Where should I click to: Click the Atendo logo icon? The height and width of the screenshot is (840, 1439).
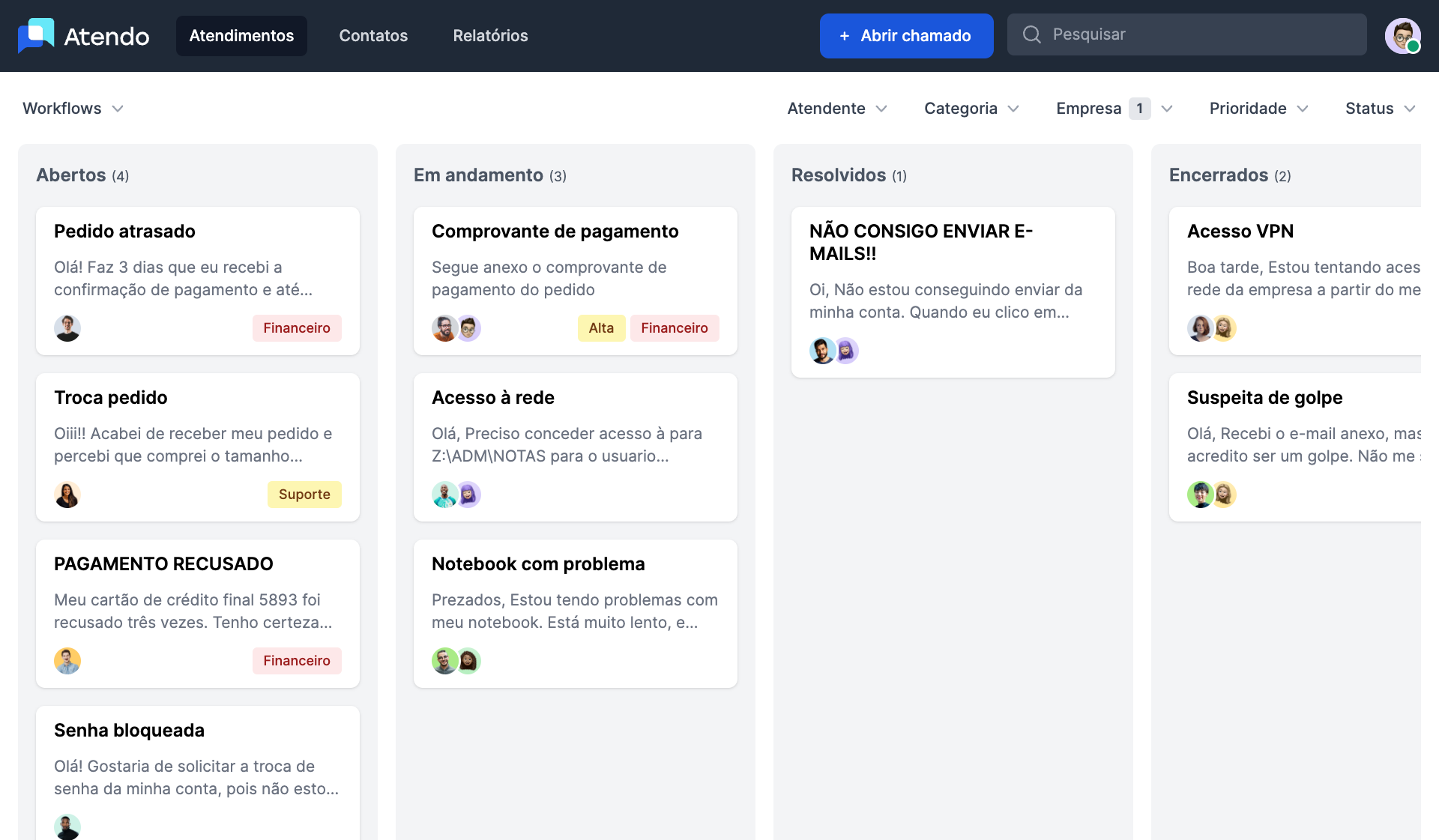point(36,35)
